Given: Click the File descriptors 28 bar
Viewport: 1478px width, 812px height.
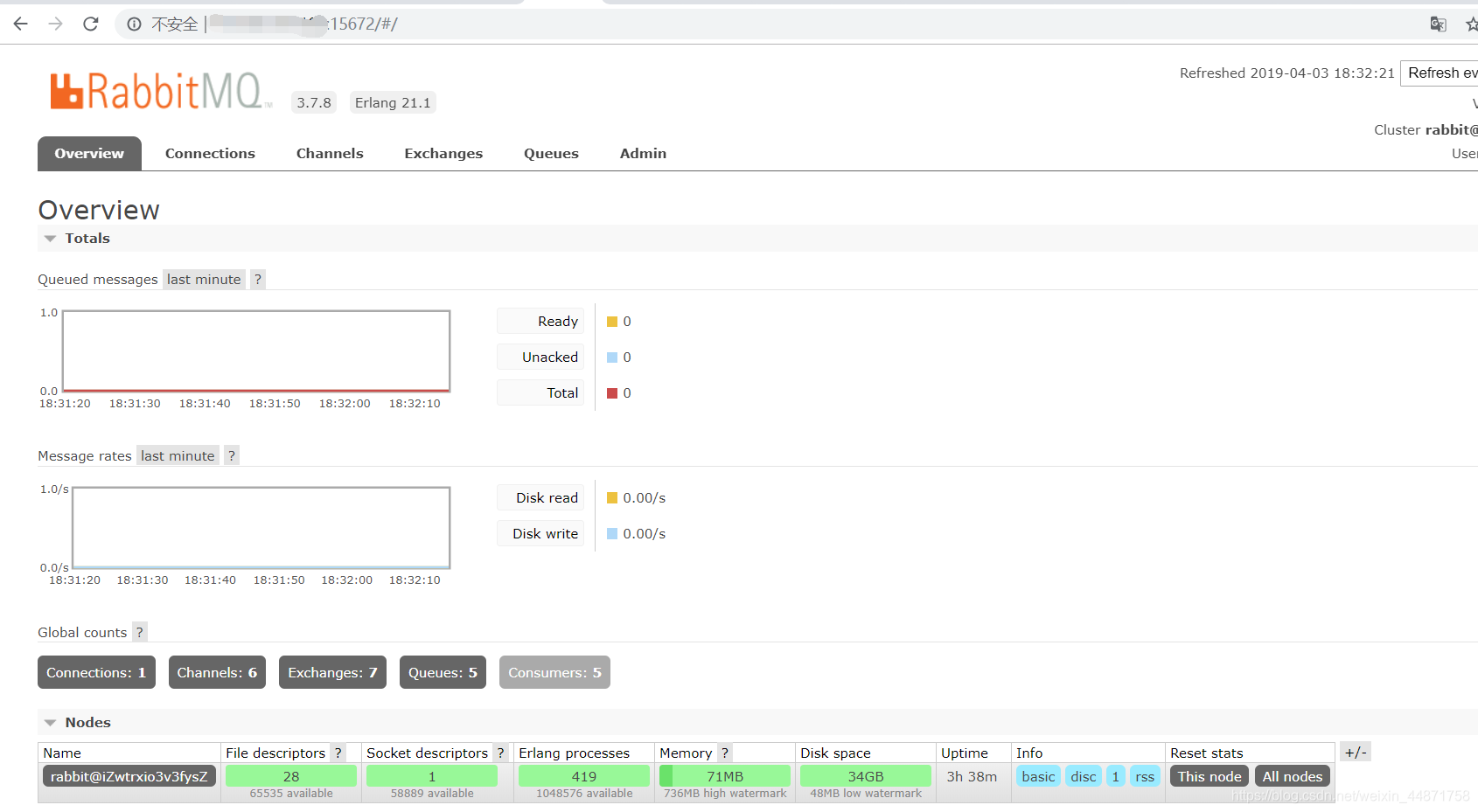Looking at the screenshot, I should 291,776.
